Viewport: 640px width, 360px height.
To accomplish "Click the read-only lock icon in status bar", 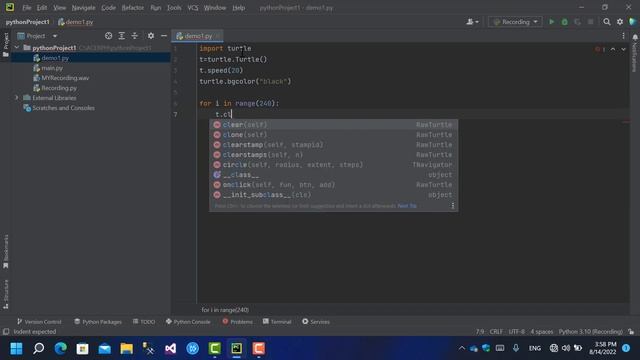I will pos(631,332).
